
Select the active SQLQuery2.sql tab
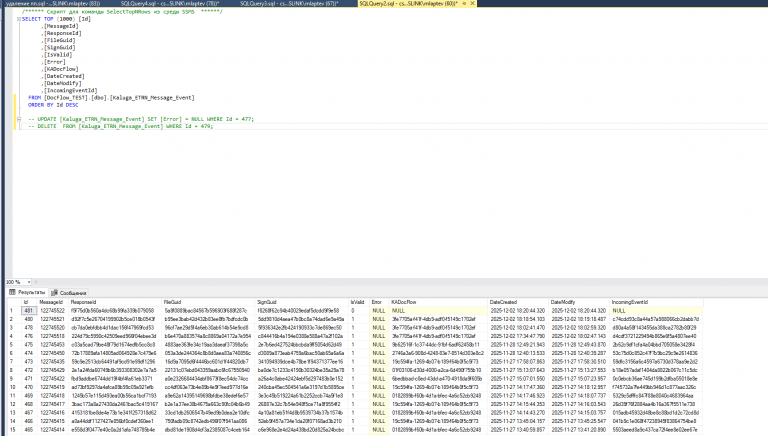(x=408, y=3)
